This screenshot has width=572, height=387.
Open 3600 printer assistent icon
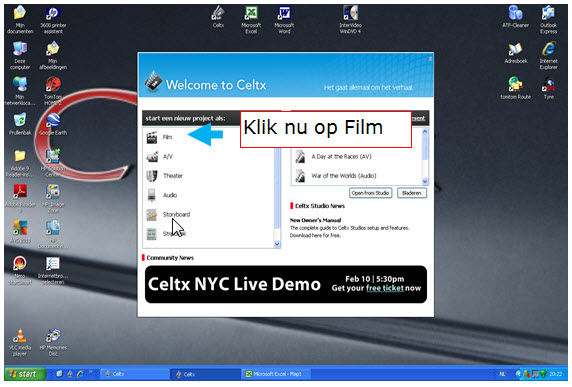tap(53, 20)
